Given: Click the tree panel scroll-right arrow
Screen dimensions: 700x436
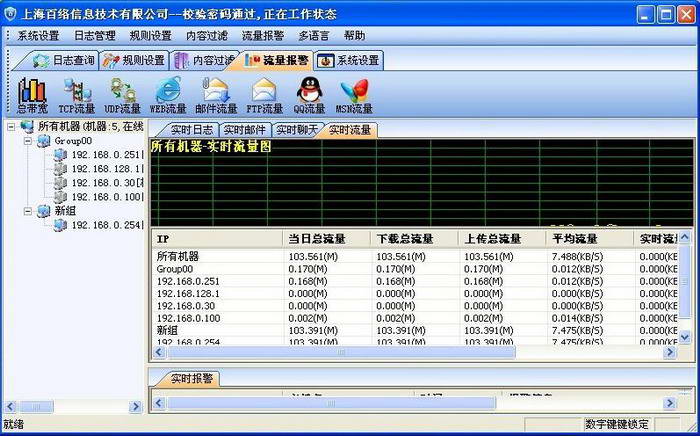Looking at the screenshot, I should 135,407.
